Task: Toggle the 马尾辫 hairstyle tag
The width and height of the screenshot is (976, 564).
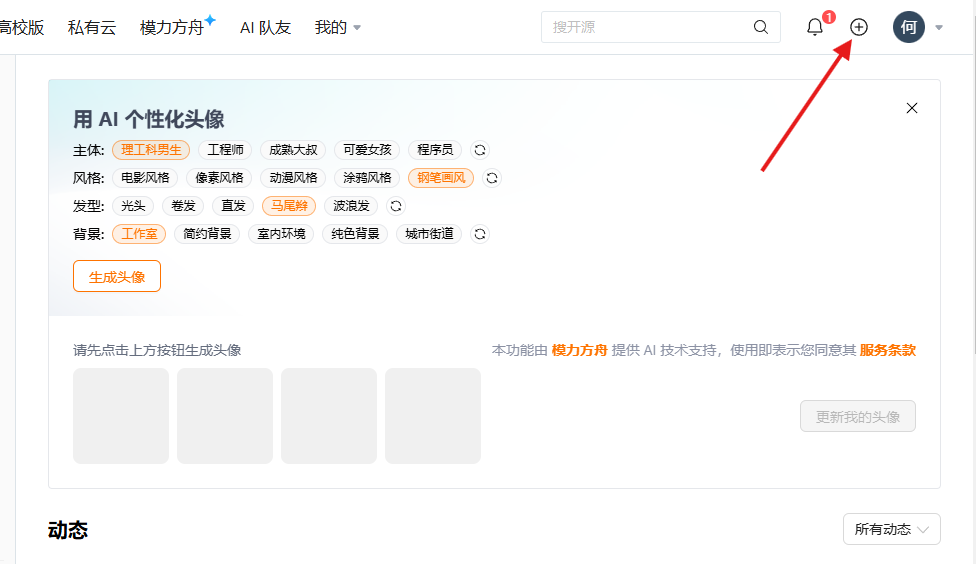Action: click(289, 206)
